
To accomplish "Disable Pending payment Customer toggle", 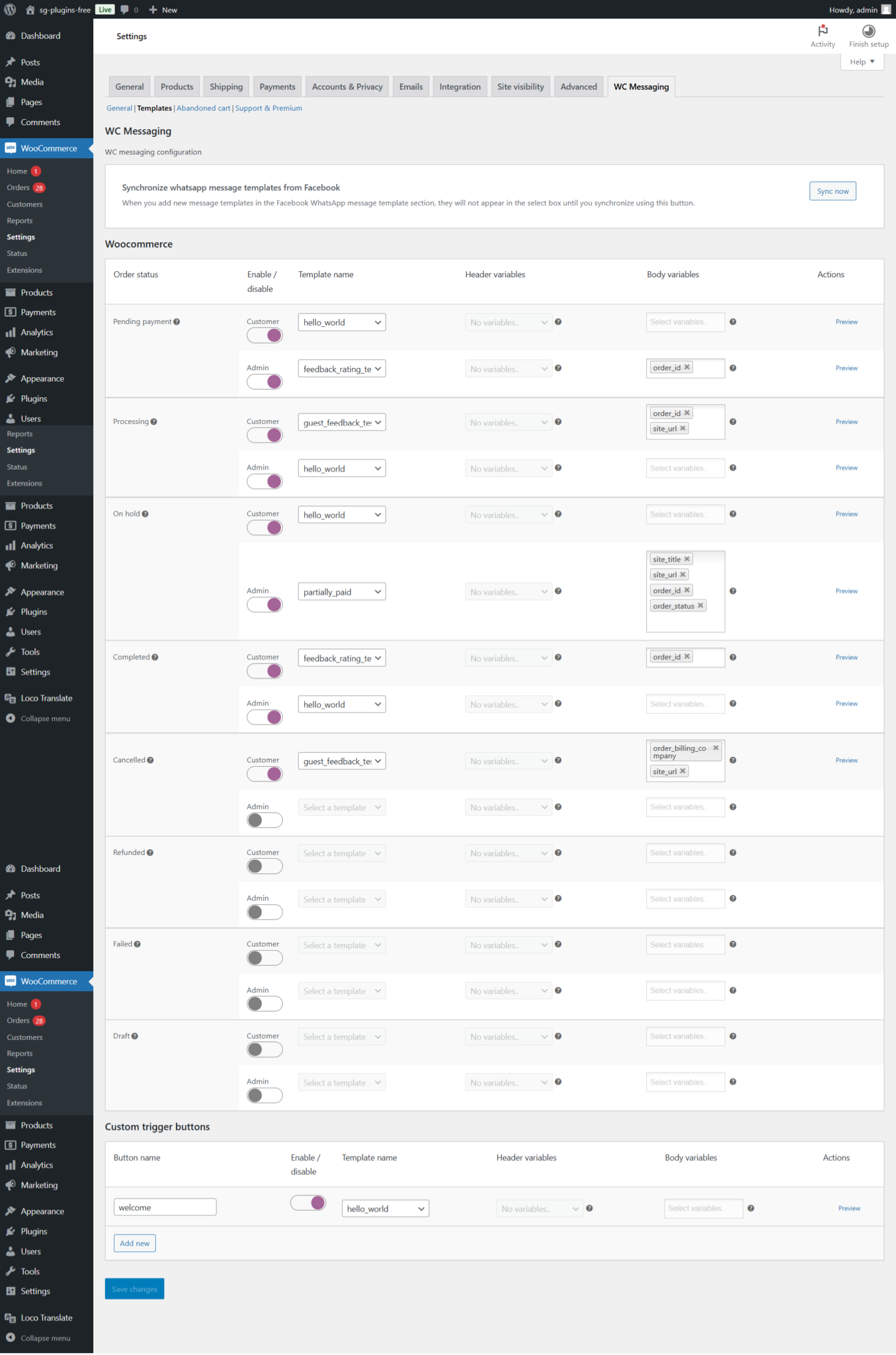I will pyautogui.click(x=265, y=335).
